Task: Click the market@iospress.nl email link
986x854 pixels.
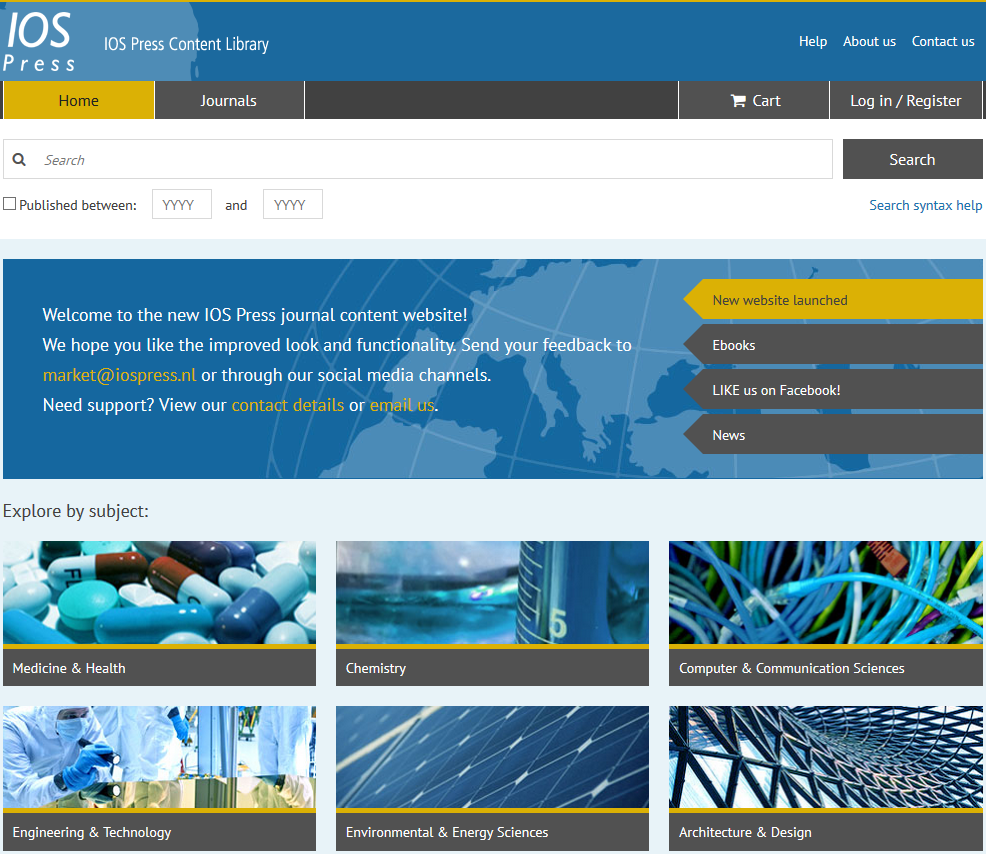Action: tap(119, 375)
